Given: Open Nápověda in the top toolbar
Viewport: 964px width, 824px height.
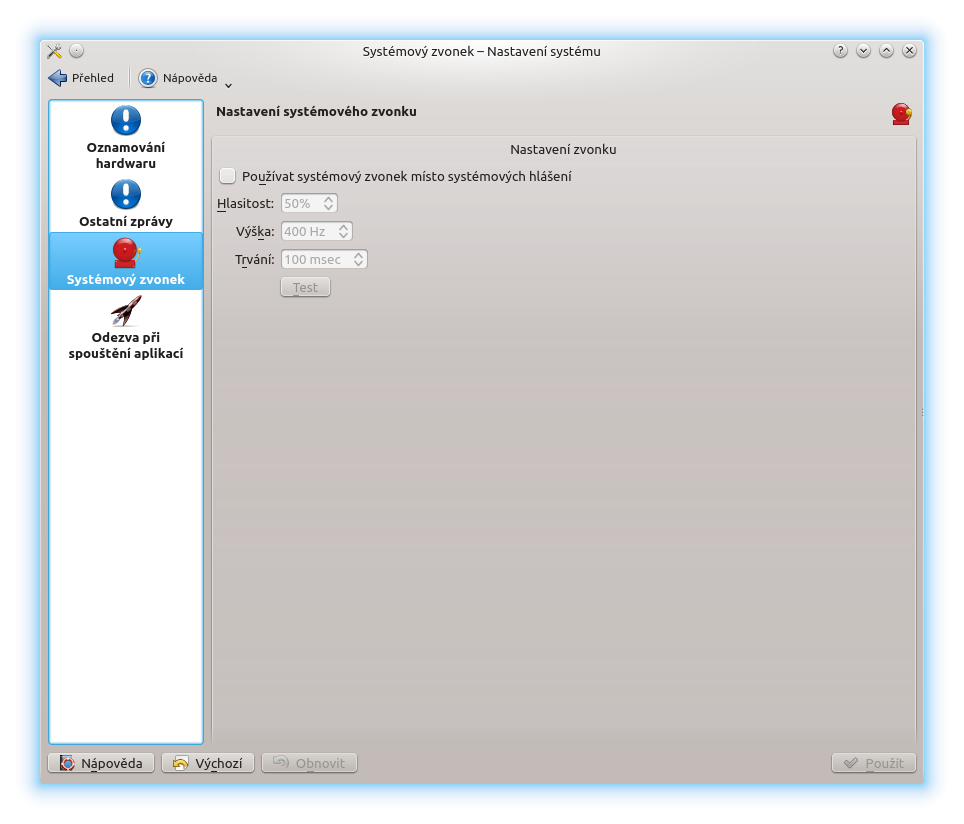Looking at the screenshot, I should coord(178,78).
